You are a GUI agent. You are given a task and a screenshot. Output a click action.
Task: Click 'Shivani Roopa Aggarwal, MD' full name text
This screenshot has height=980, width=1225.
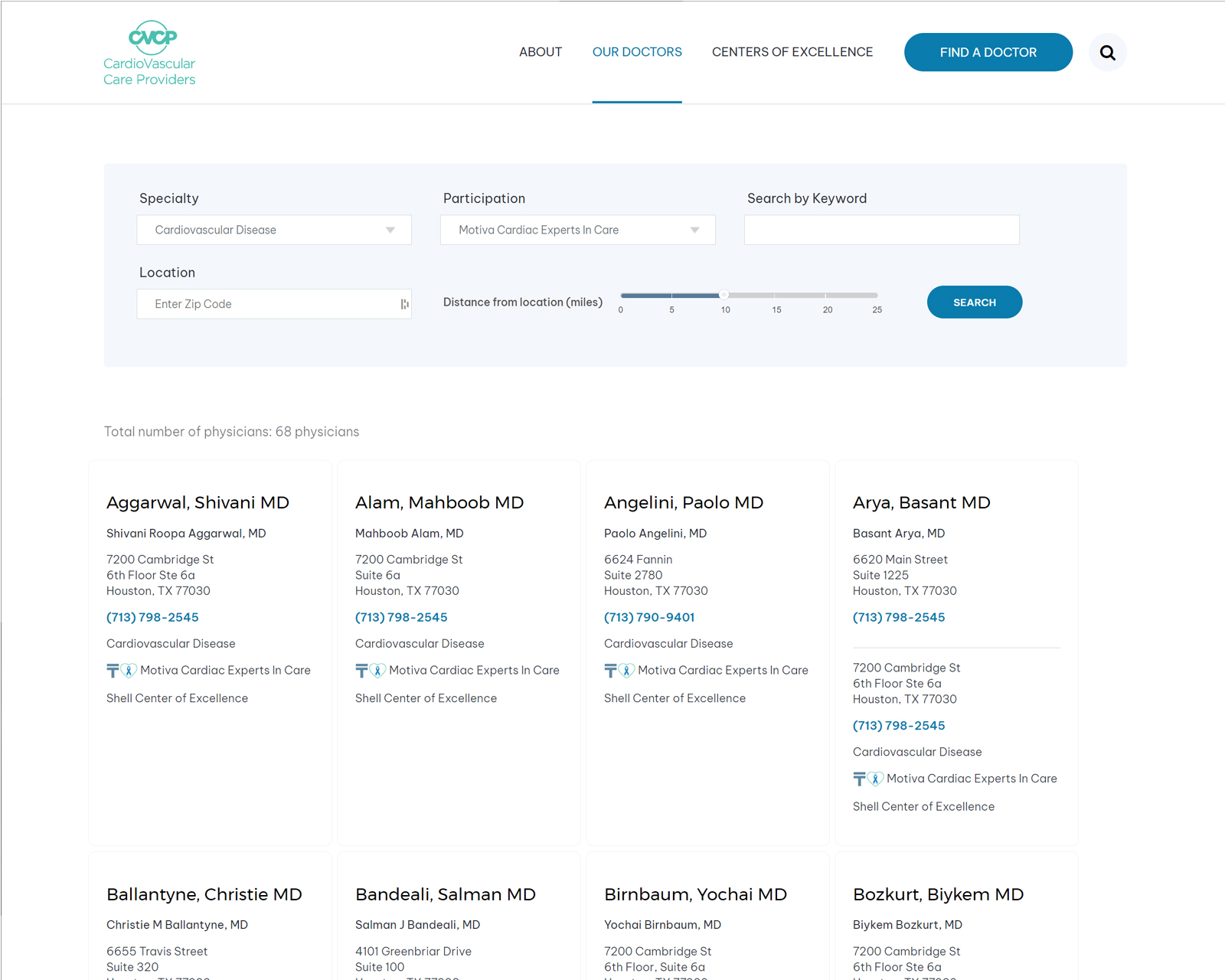pyautogui.click(x=186, y=534)
